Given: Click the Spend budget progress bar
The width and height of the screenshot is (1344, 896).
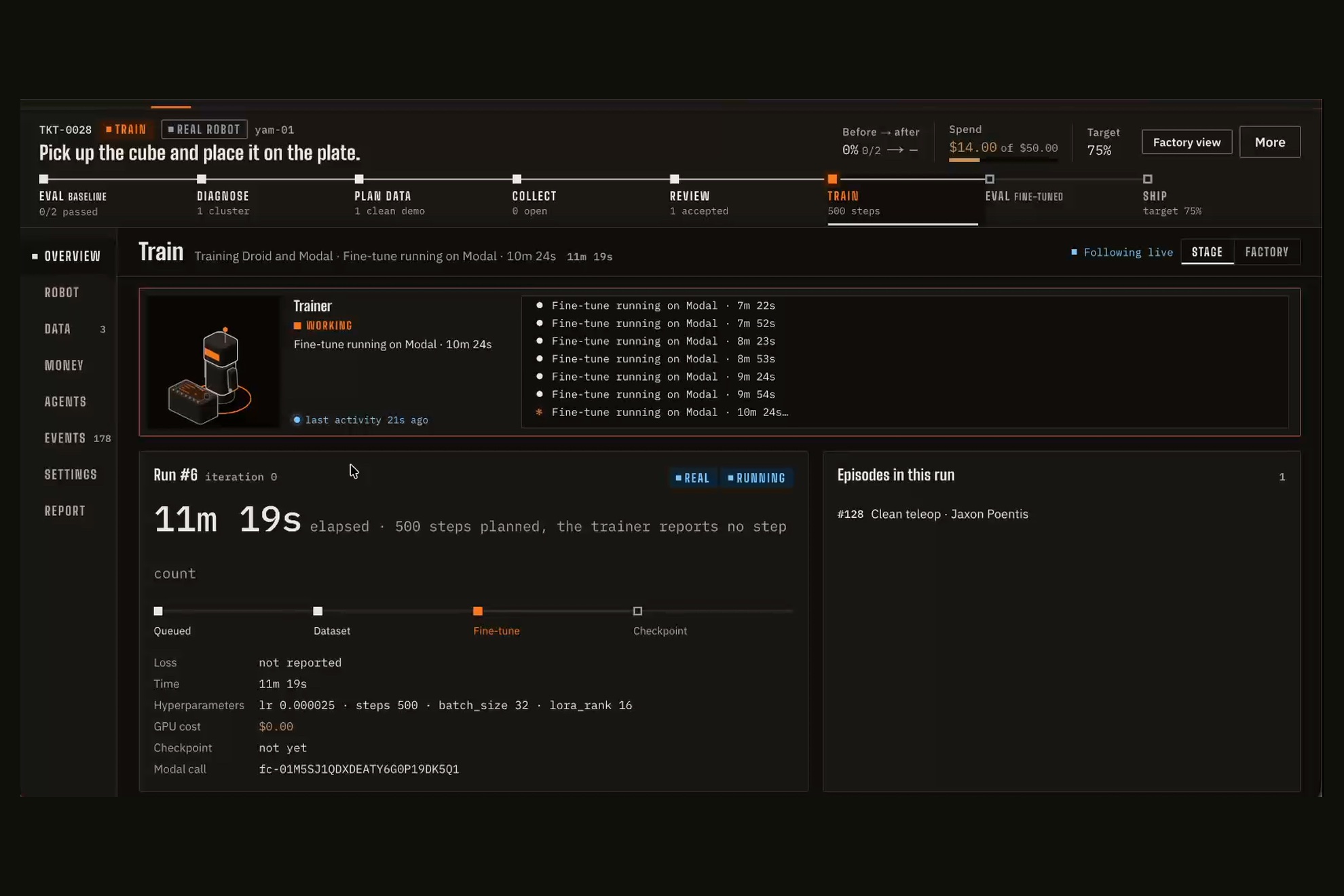Looking at the screenshot, I should [x=1003, y=160].
